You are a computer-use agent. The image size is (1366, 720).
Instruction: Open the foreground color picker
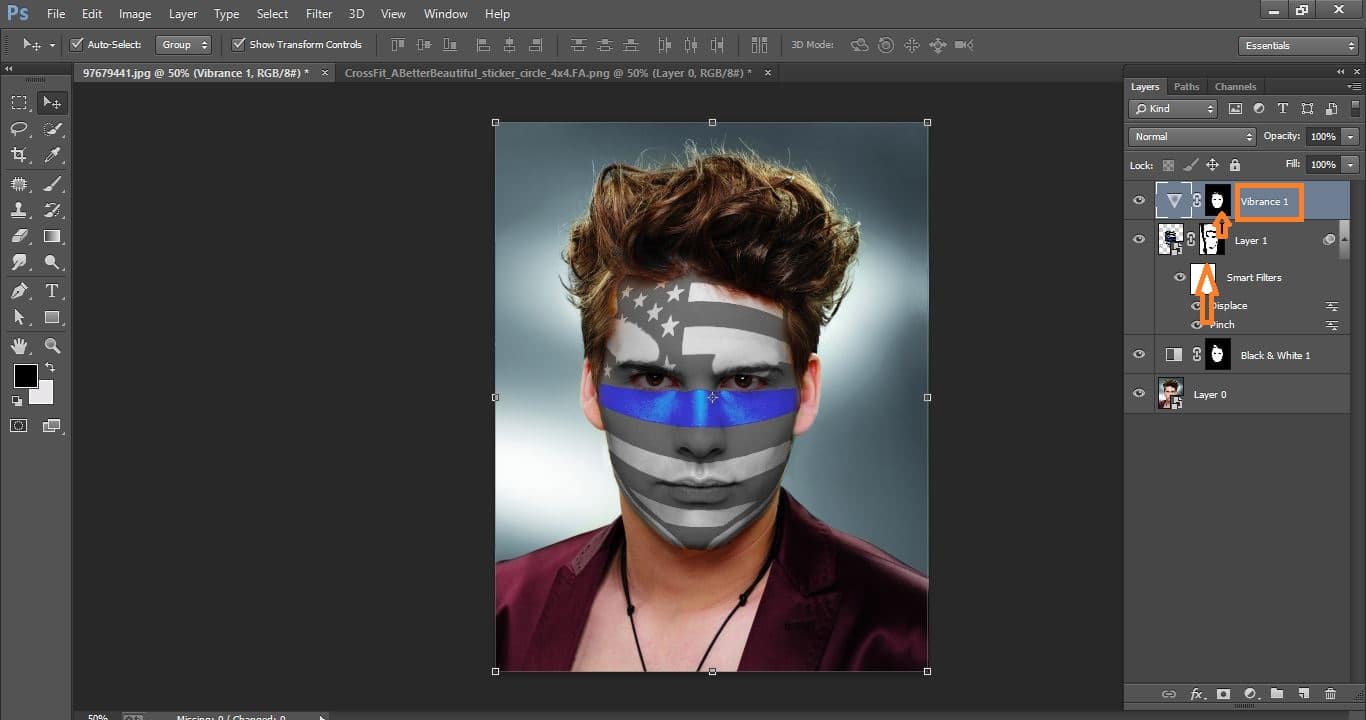(24, 377)
